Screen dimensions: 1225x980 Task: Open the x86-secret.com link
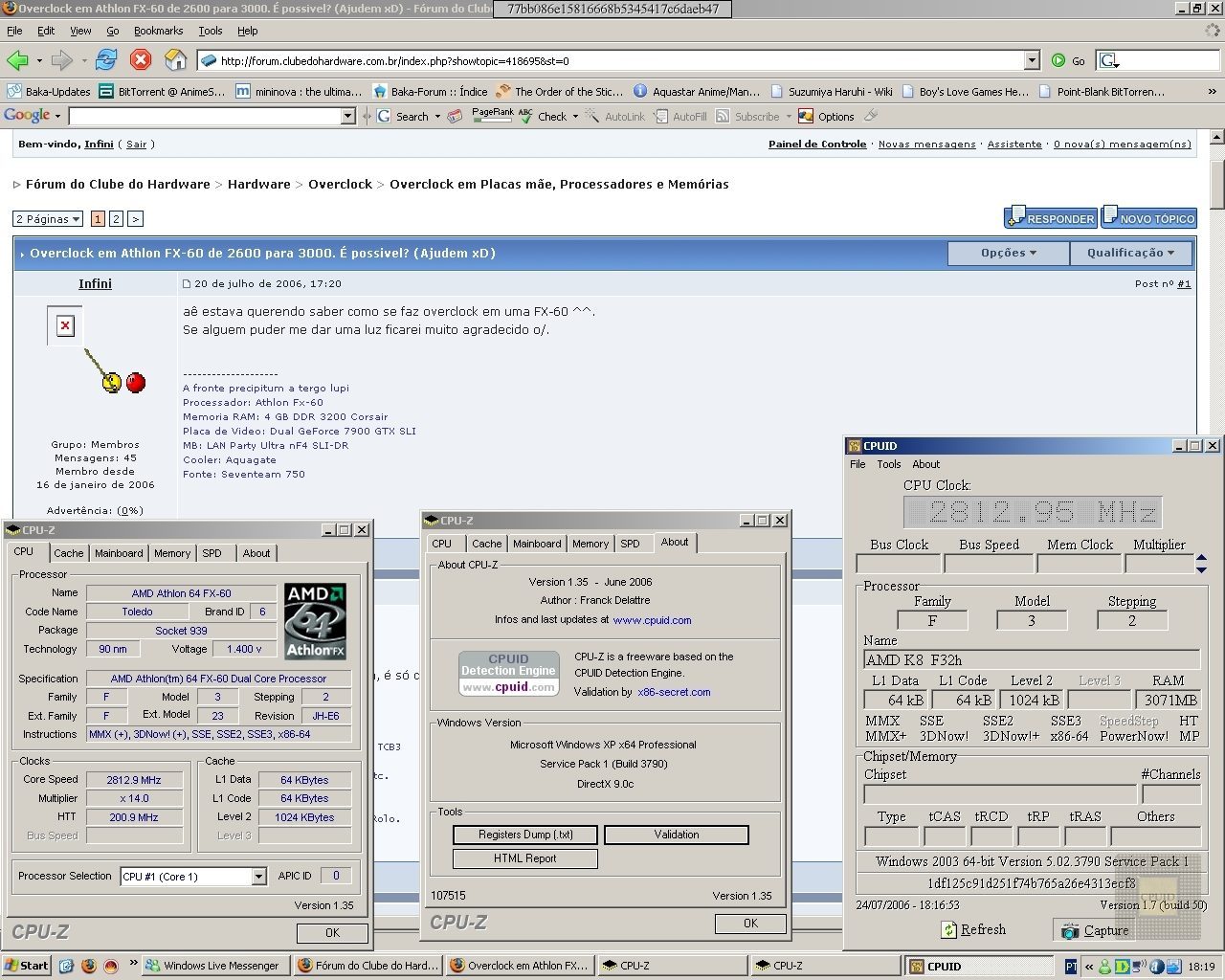(x=674, y=692)
